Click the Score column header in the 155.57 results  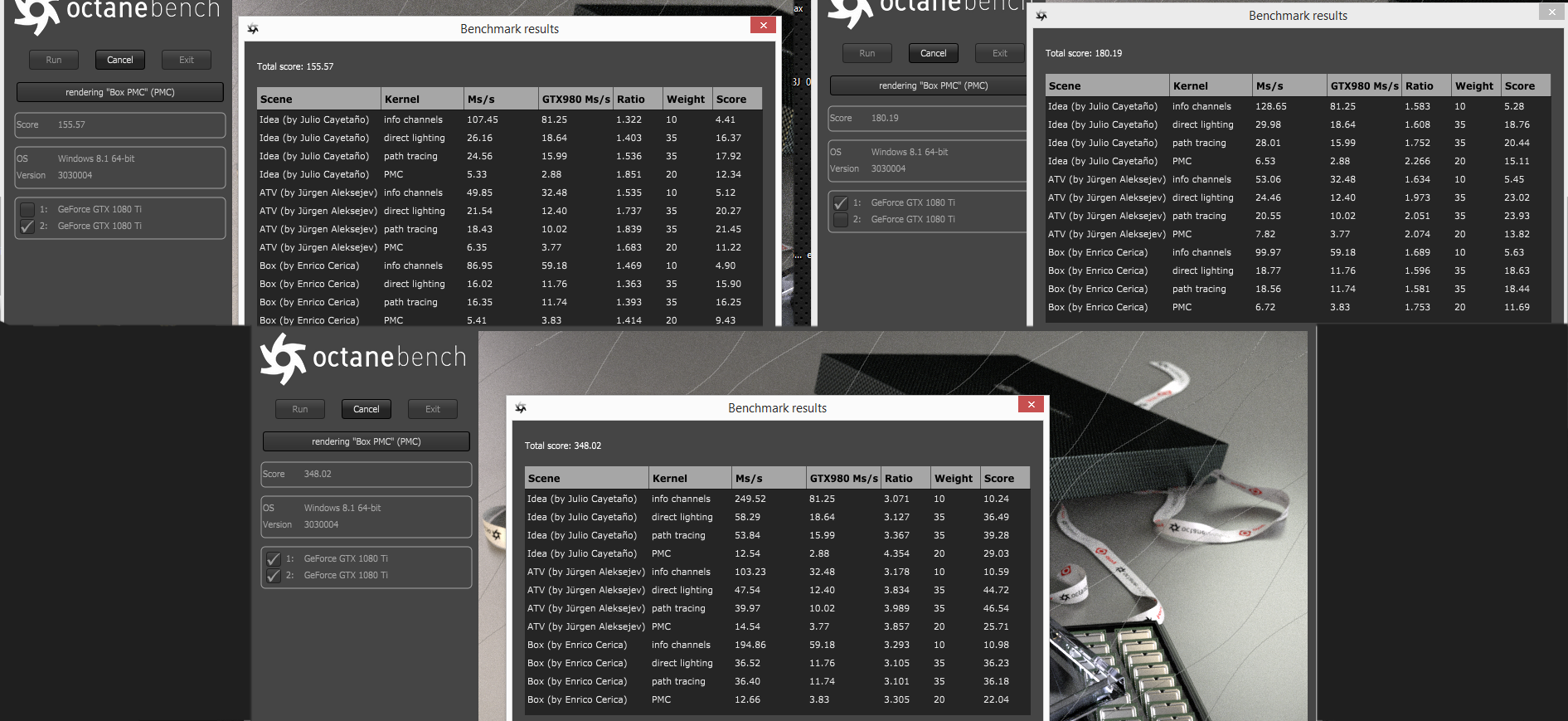pyautogui.click(x=737, y=99)
